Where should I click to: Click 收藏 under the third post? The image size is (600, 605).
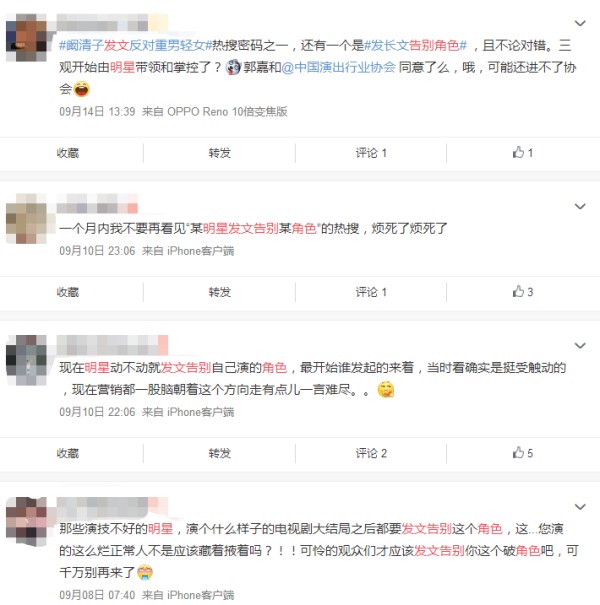point(68,453)
